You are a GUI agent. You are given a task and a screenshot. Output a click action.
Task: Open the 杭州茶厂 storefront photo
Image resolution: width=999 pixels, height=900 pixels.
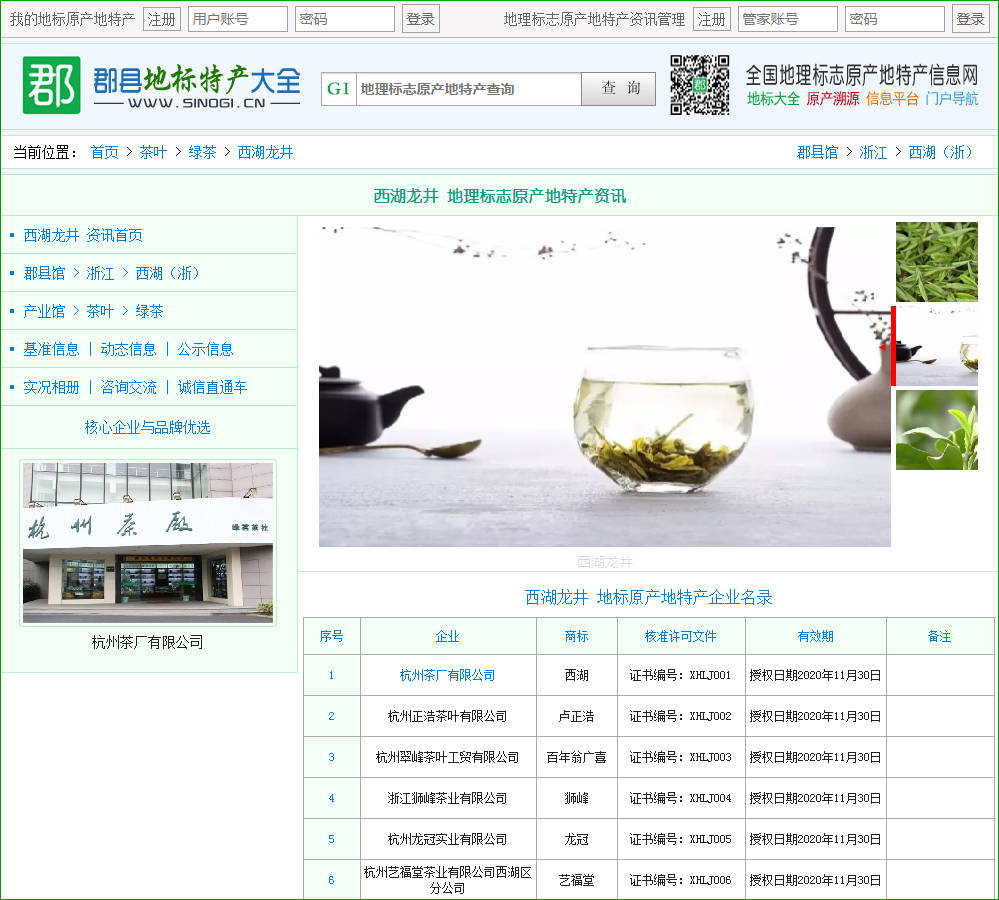(148, 543)
